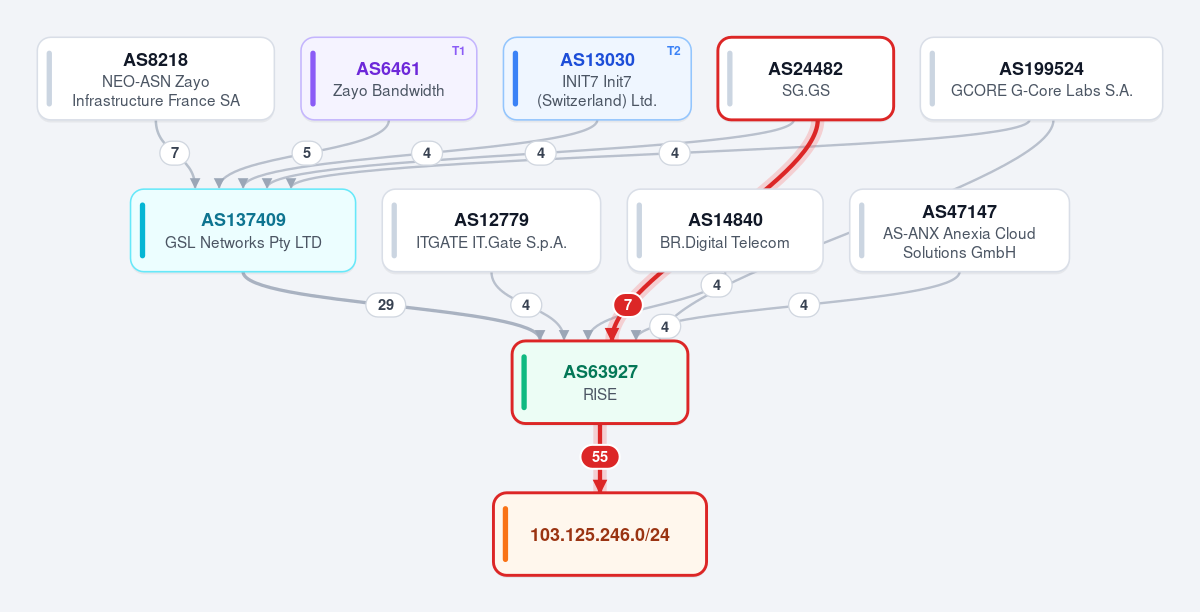Image resolution: width=1200 pixels, height=612 pixels.
Task: Click the AS12779 ITGATE node
Action: click(491, 230)
